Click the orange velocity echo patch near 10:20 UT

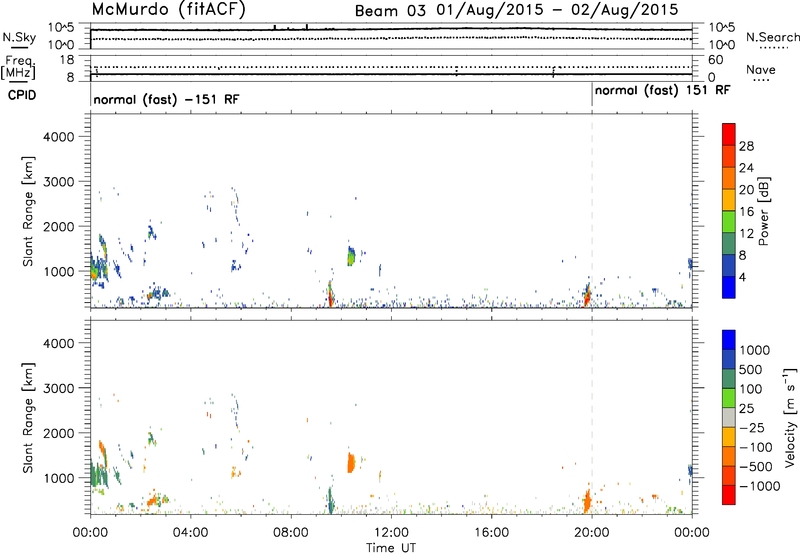[x=351, y=463]
